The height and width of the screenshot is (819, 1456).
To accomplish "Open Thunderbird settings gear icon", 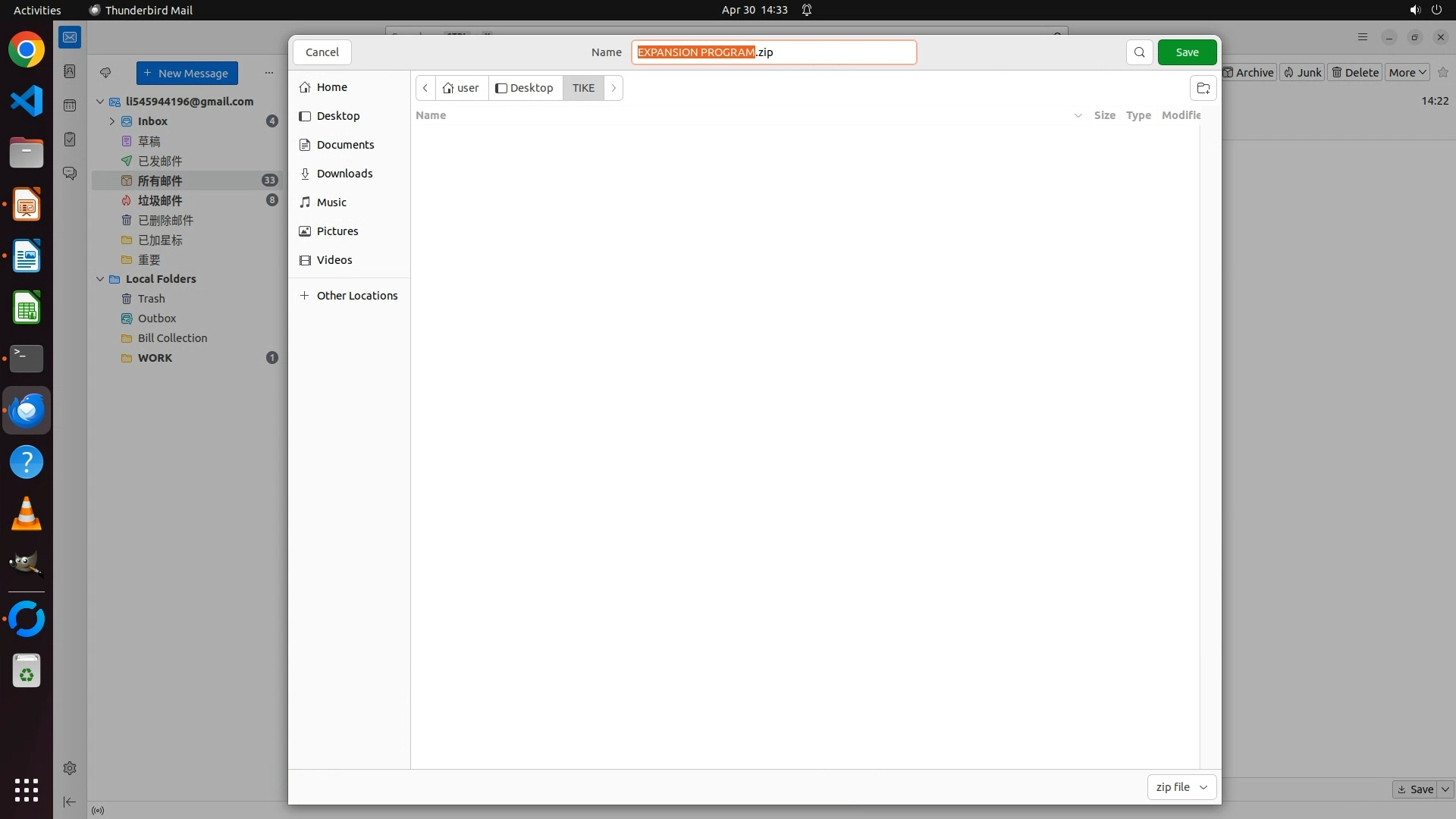I will click(70, 768).
